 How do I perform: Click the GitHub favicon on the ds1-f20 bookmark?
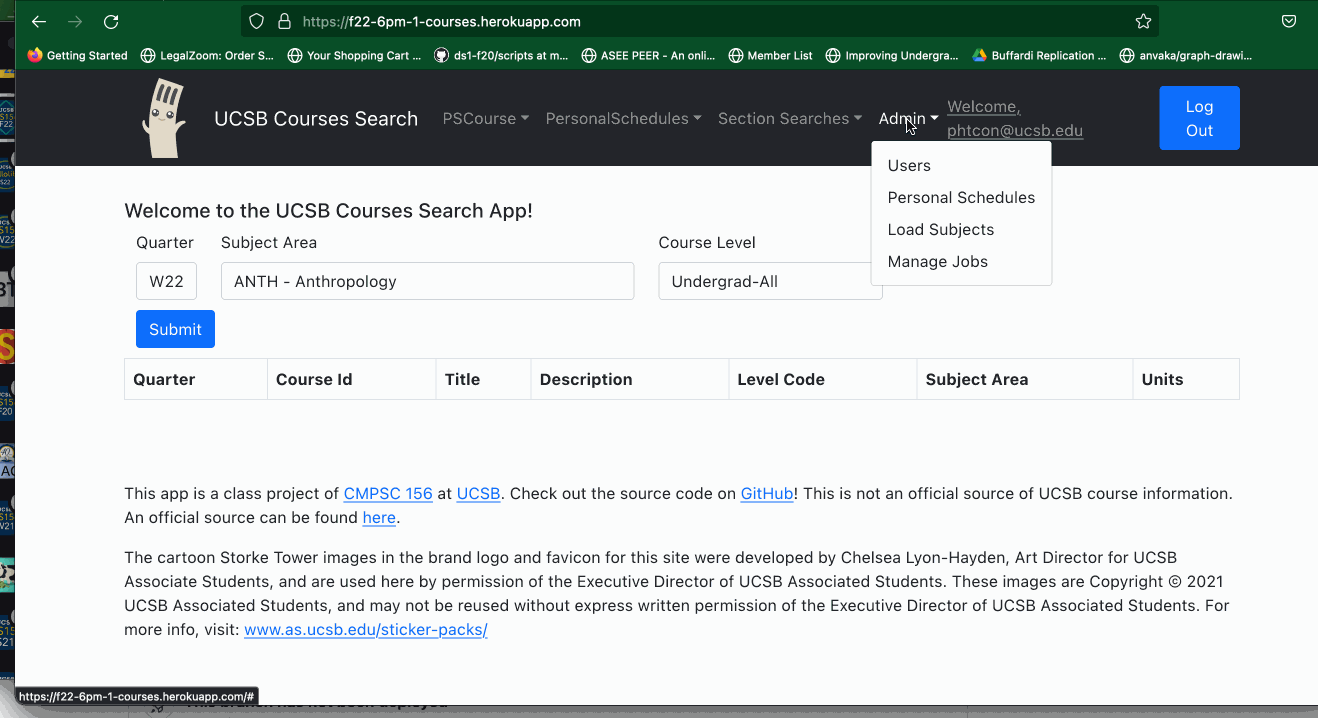click(x=441, y=55)
